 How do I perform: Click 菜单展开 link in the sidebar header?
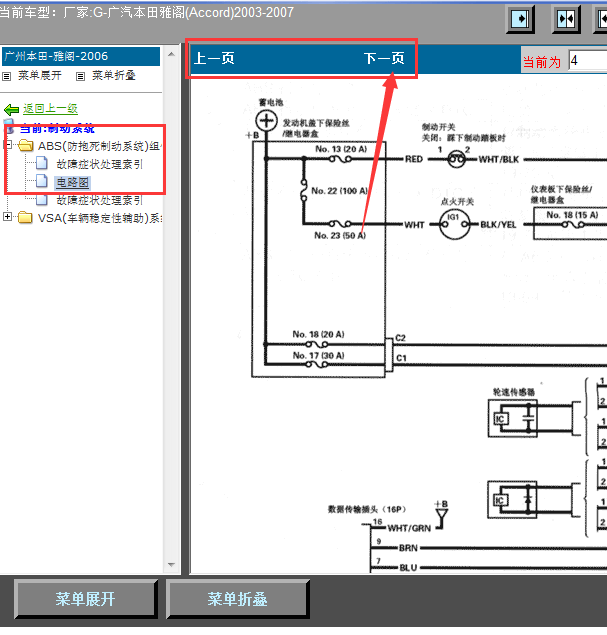point(40,75)
